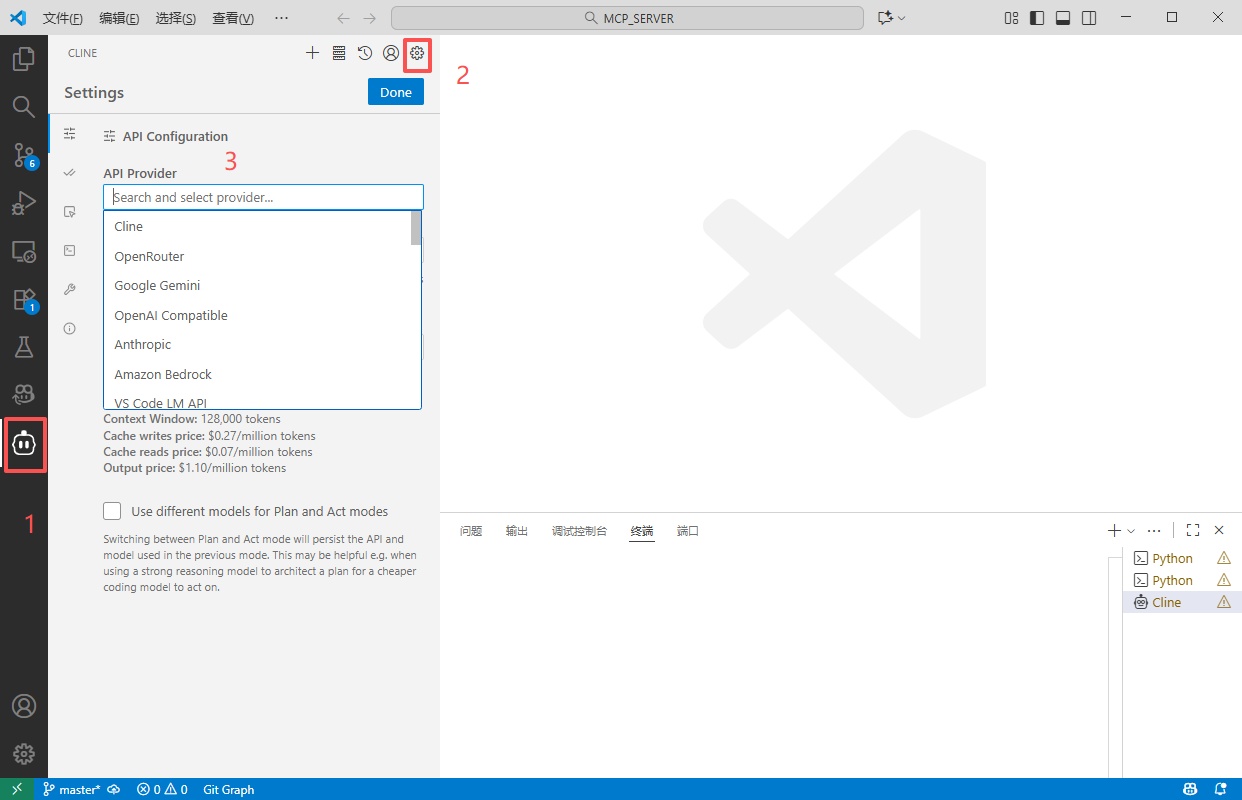Open the 编辑(E) menu
1242x800 pixels.
coord(120,18)
